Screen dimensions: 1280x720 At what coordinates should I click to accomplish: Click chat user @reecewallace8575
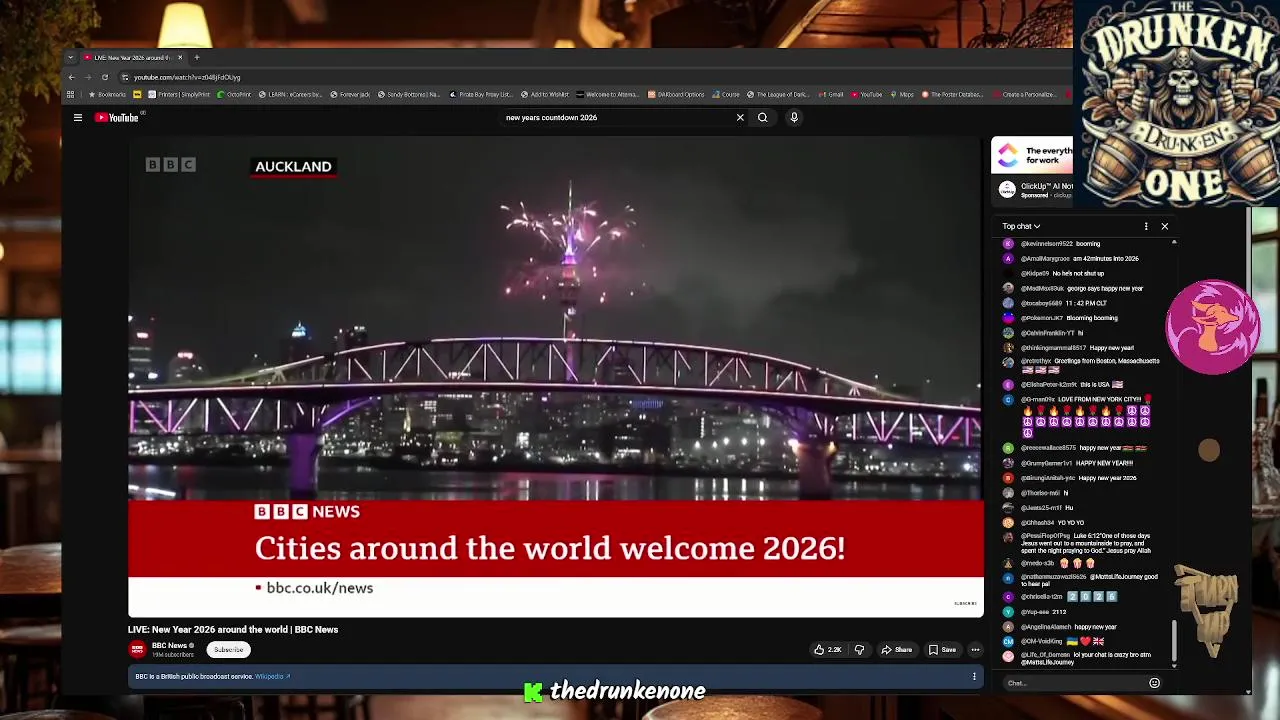tap(1048, 448)
